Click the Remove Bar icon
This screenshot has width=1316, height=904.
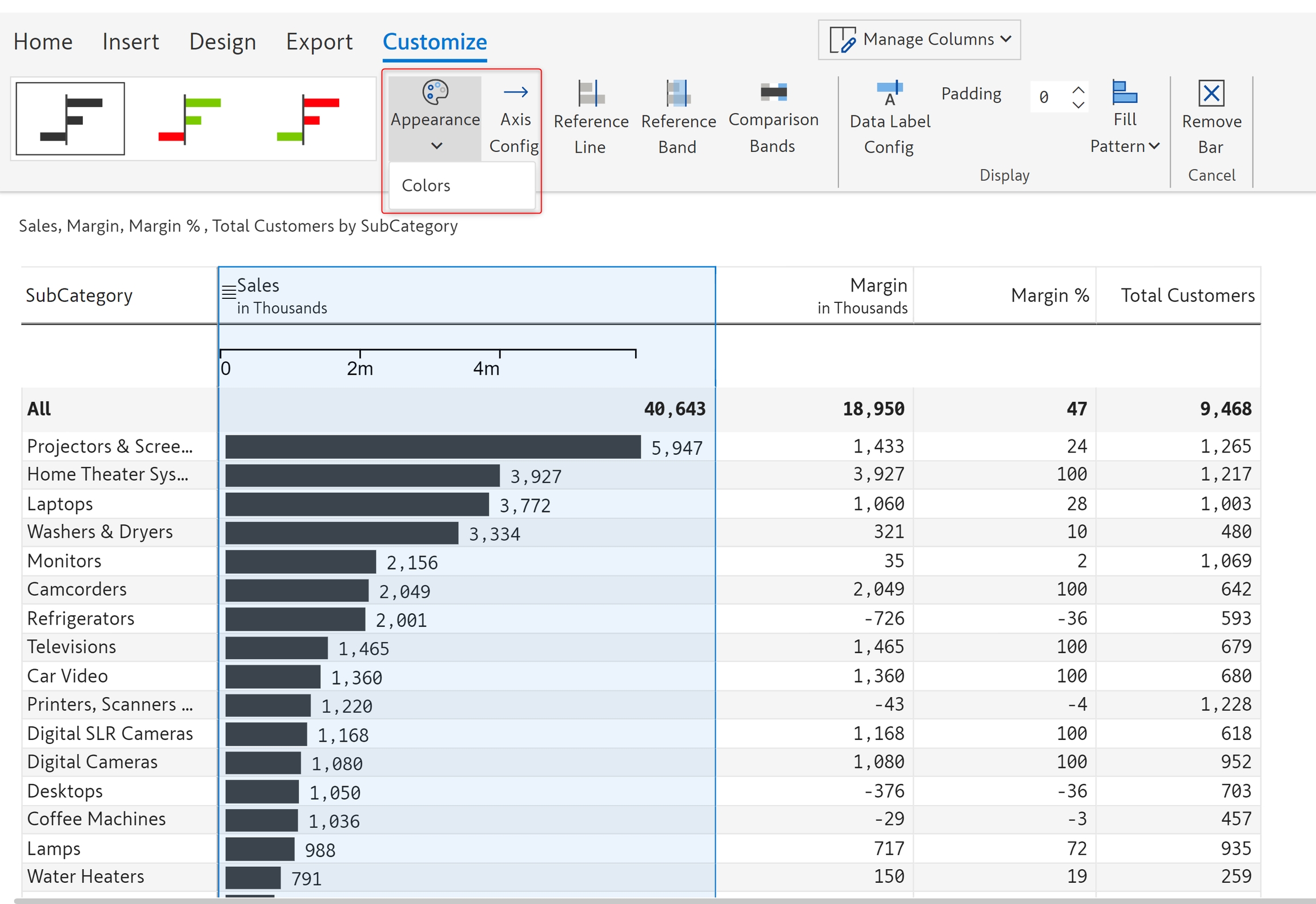tap(1211, 93)
